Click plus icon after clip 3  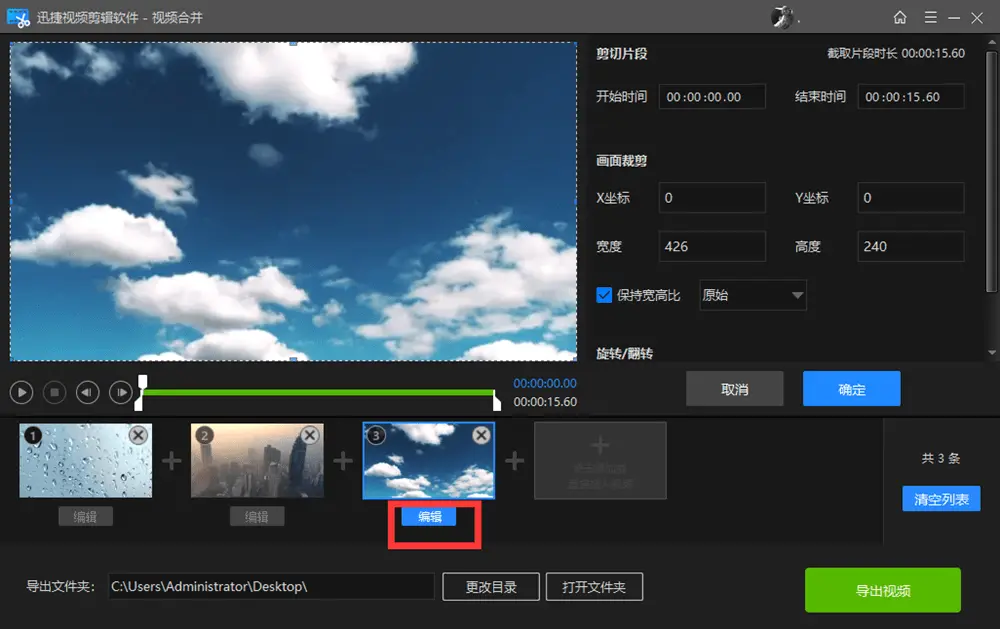coord(515,461)
